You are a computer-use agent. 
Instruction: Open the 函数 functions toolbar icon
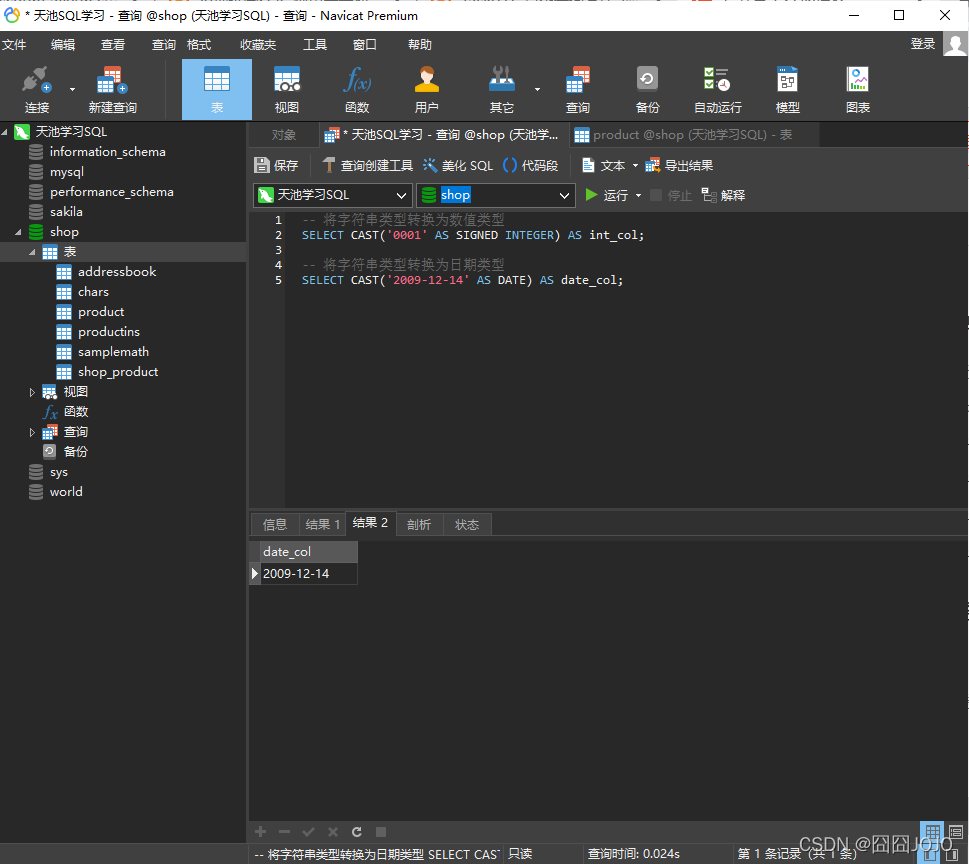click(x=357, y=90)
